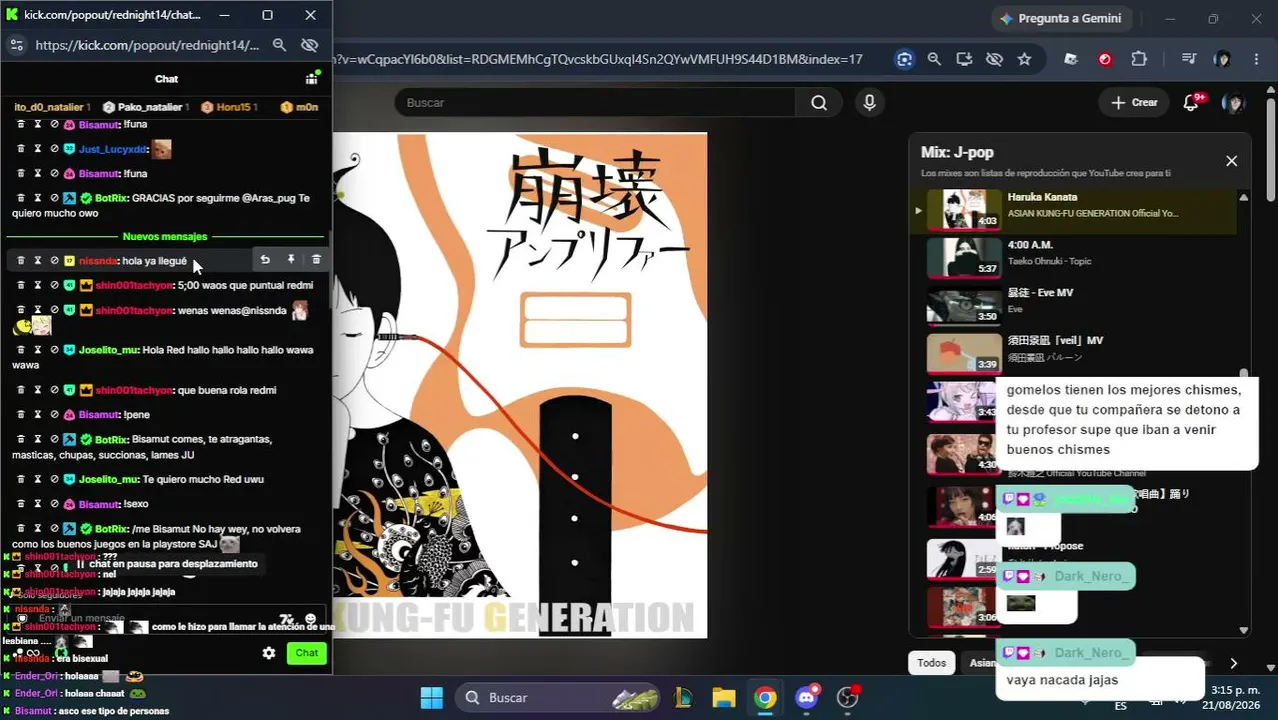Click YouTube search magnifier button
This screenshot has height=720, width=1278.
(x=819, y=102)
